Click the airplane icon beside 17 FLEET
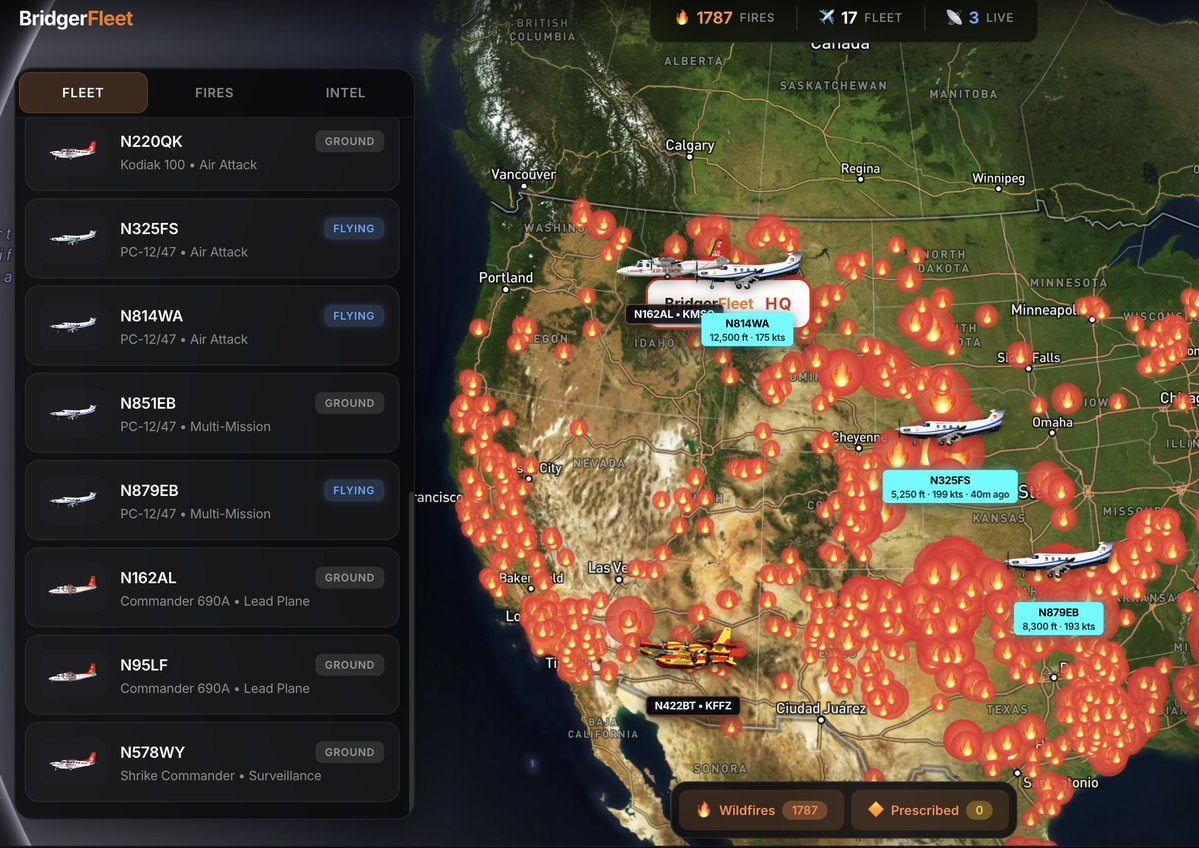Image resolution: width=1199 pixels, height=848 pixels. (826, 17)
